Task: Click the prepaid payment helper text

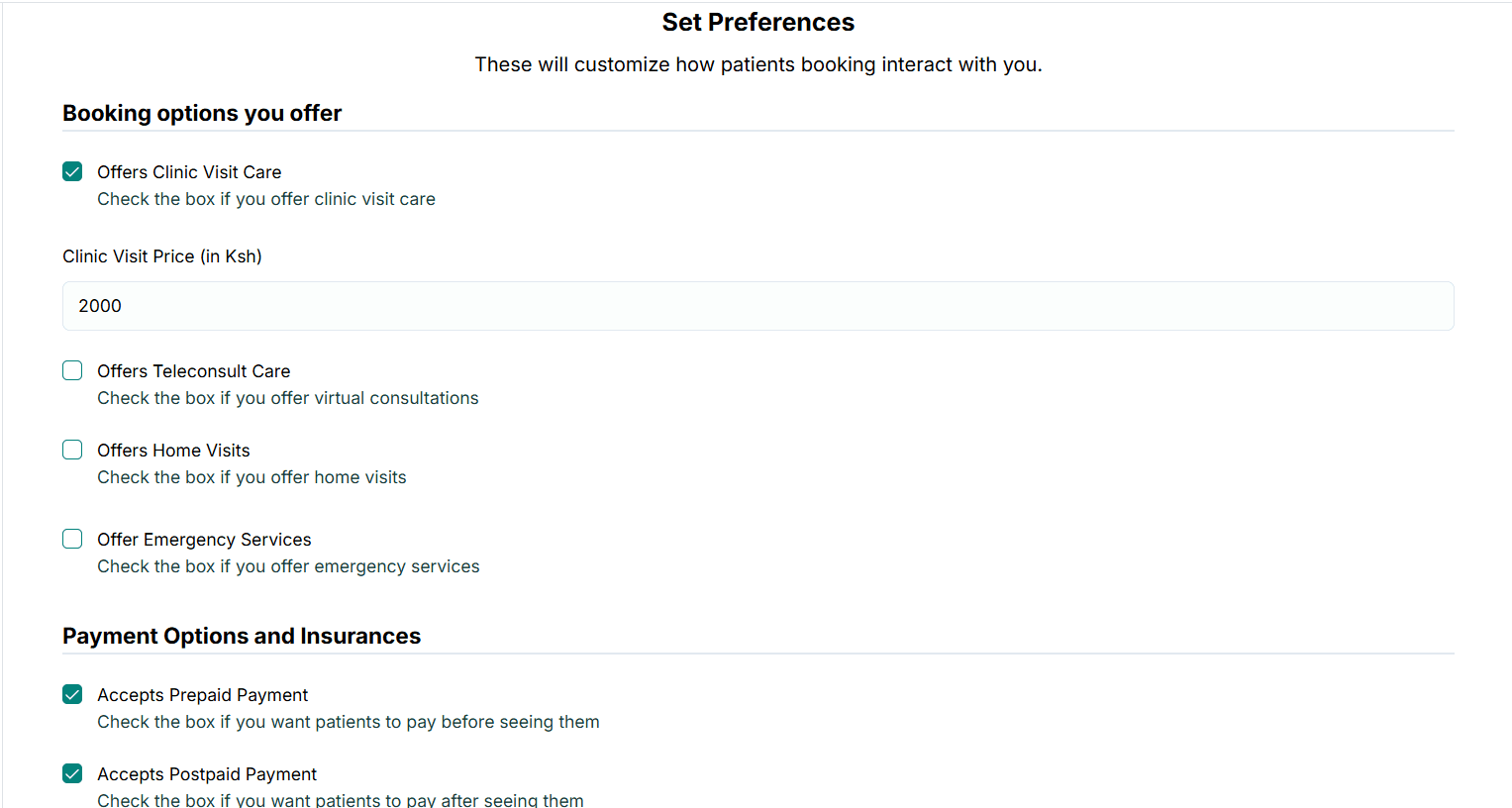Action: 348,721
